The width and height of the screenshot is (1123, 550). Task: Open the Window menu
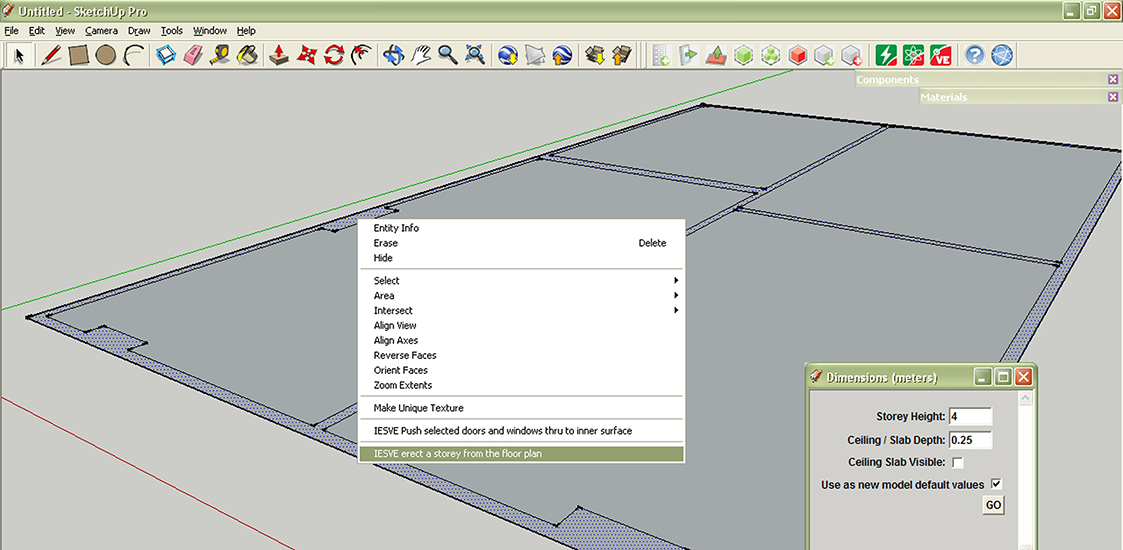[x=210, y=31]
